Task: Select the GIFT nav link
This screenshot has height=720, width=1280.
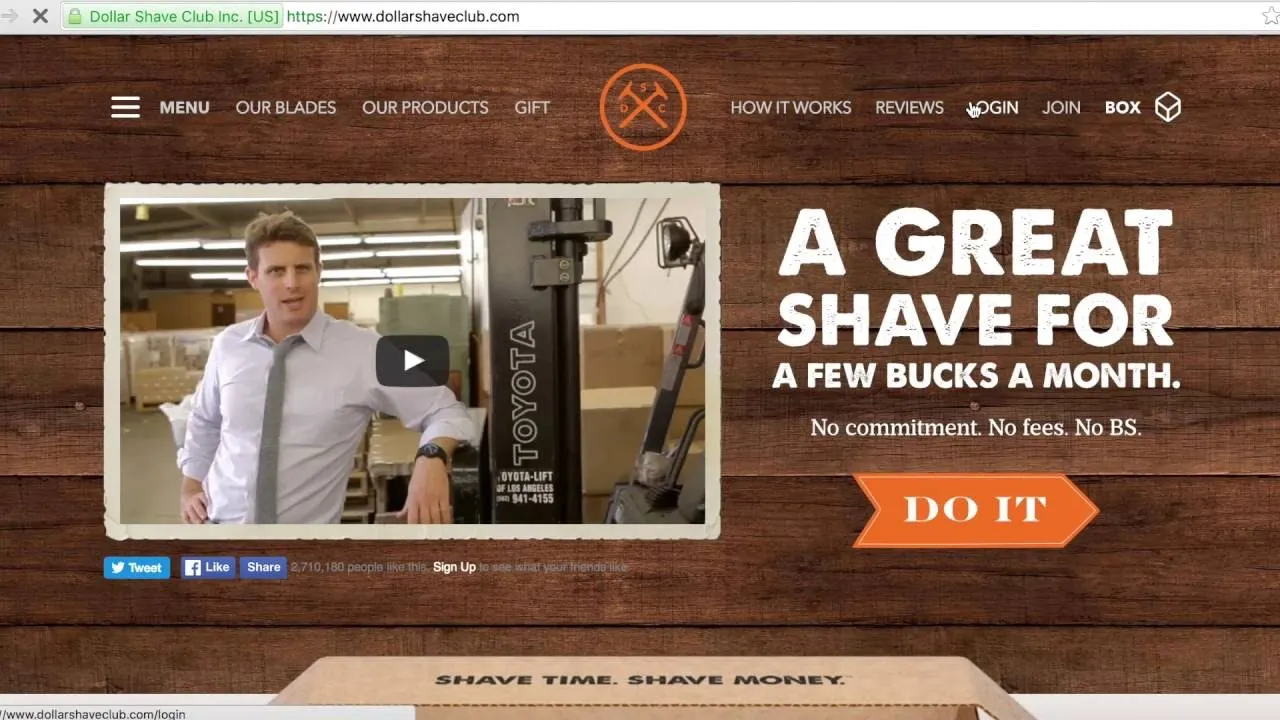Action: 532,107
